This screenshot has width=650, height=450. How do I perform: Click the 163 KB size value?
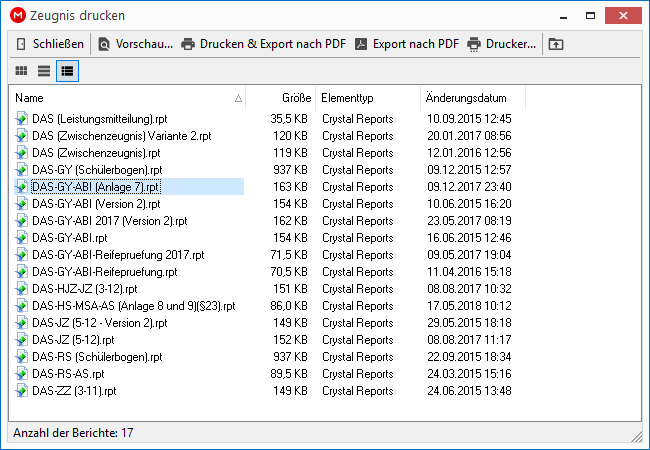[x=290, y=187]
